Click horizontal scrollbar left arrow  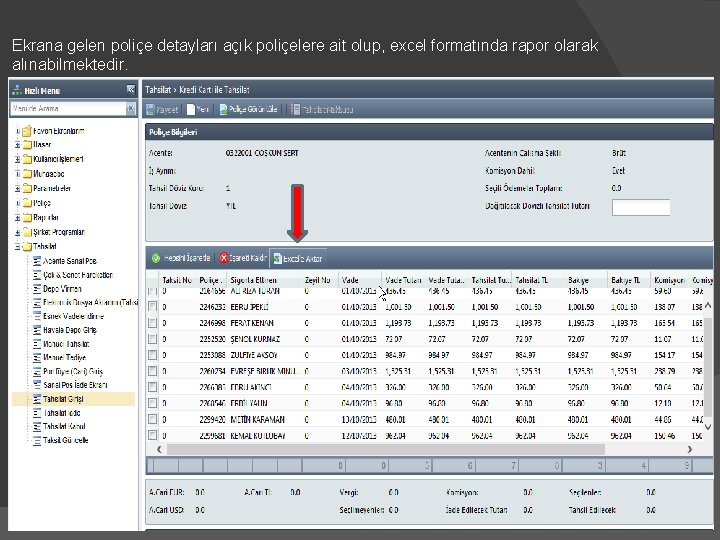point(159,450)
